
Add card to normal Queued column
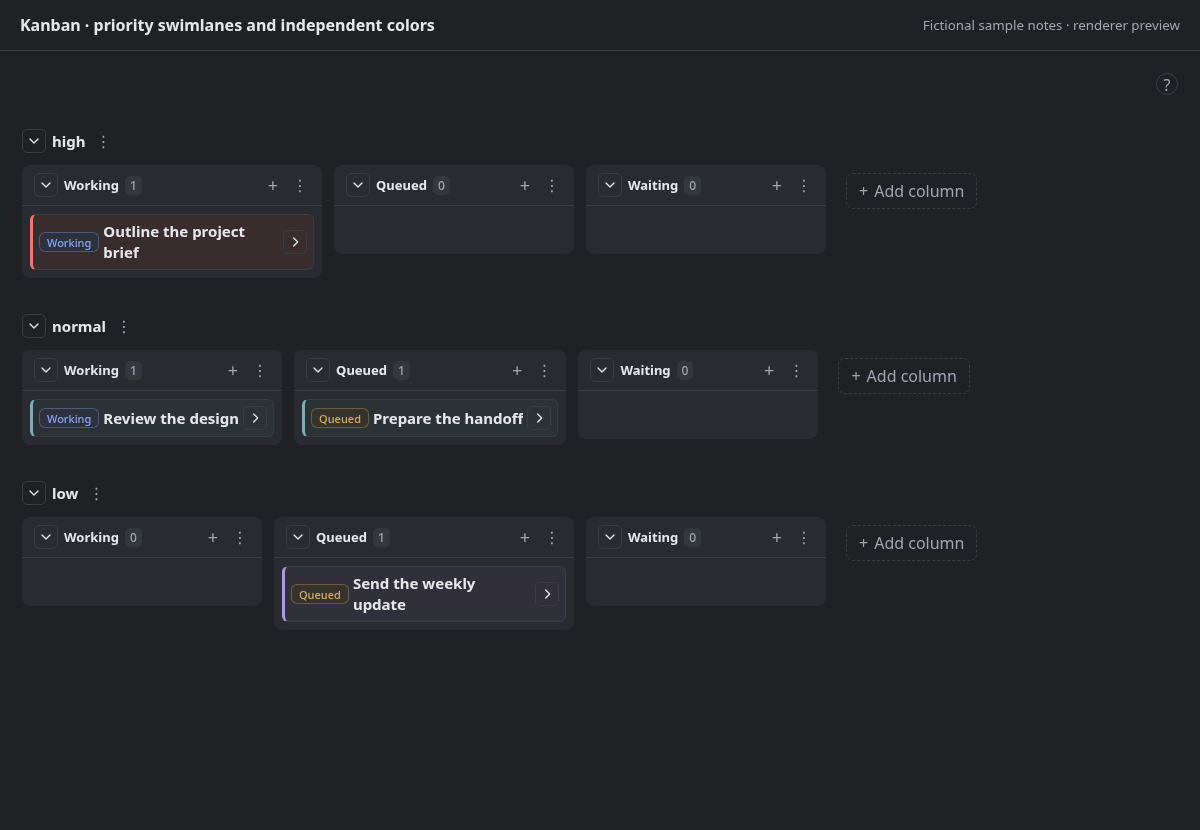[x=516, y=370]
